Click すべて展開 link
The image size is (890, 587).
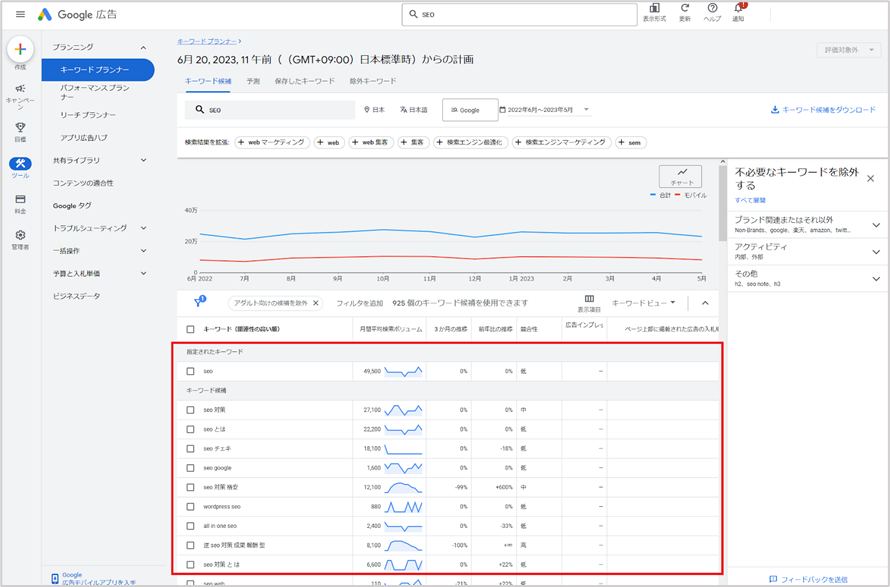tap(750, 200)
